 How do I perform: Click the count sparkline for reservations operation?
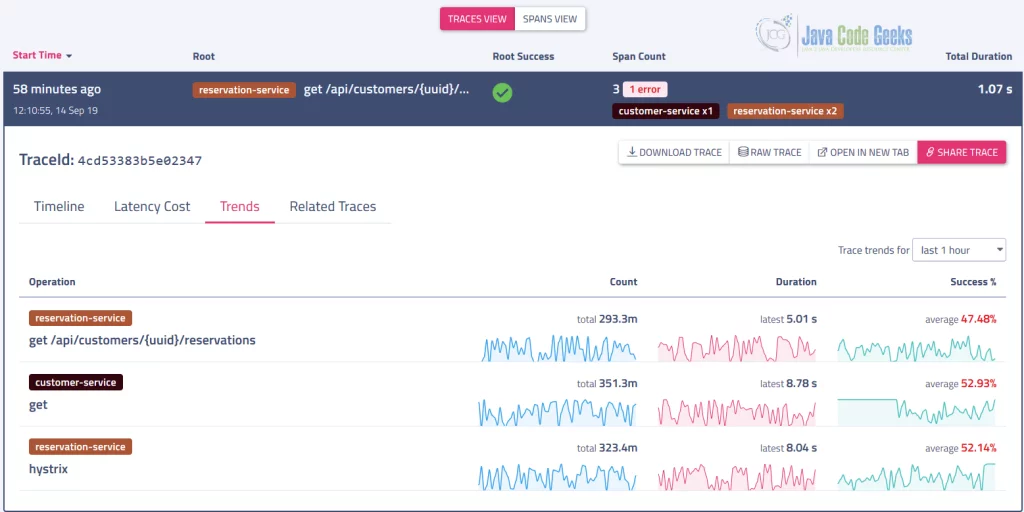(x=558, y=348)
